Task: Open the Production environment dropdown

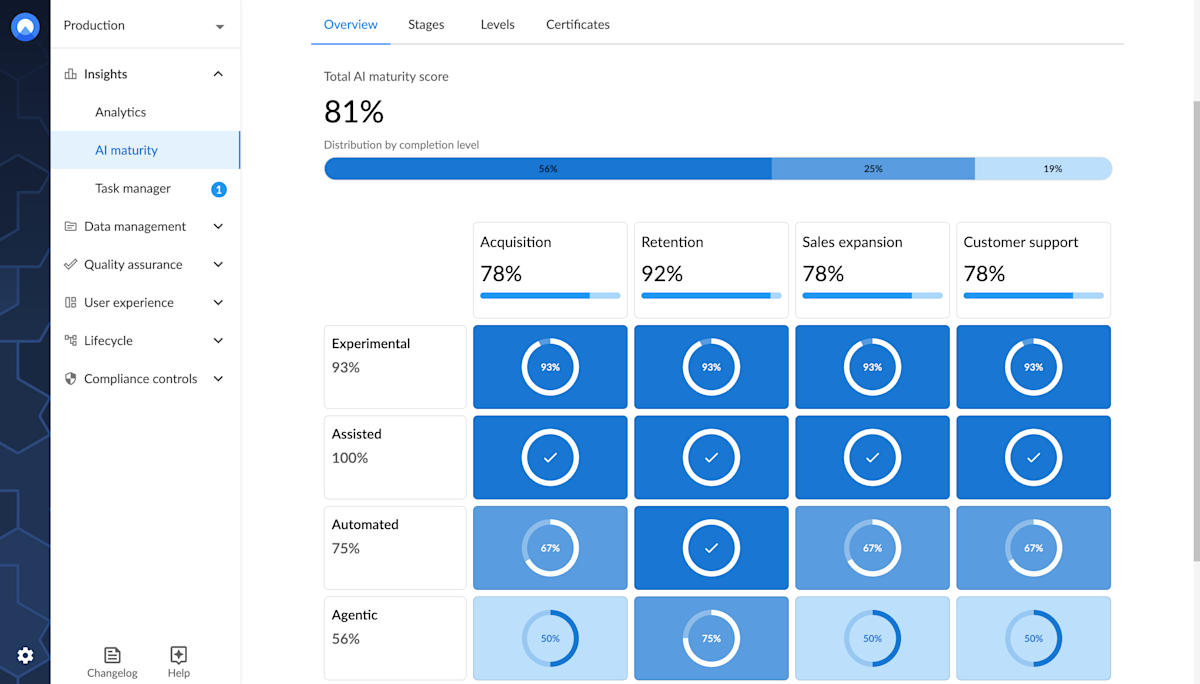Action: pyautogui.click(x=145, y=25)
